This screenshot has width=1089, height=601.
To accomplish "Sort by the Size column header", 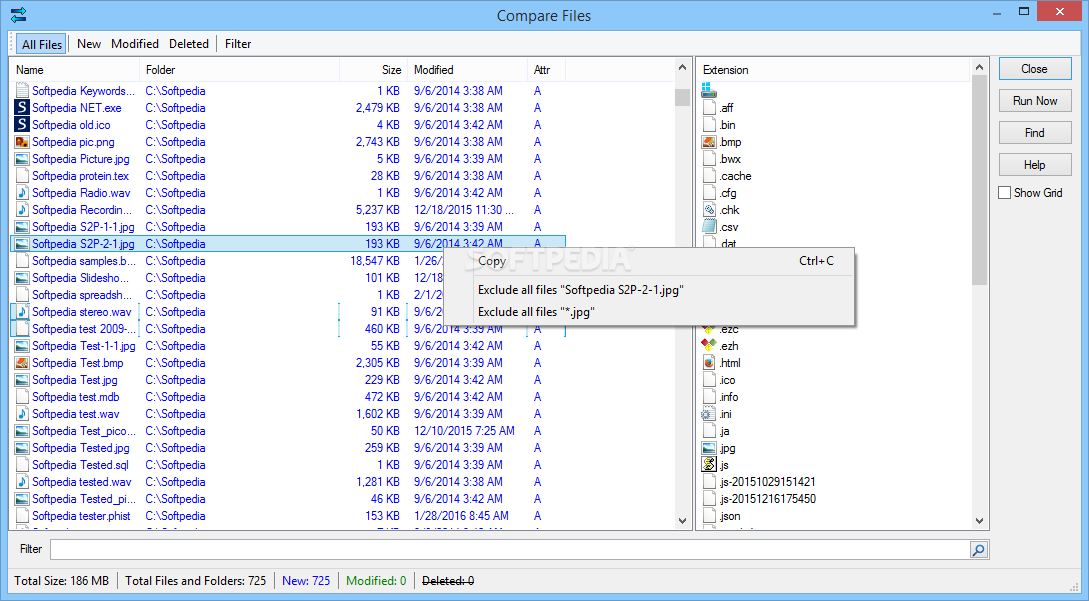I will [374, 69].
